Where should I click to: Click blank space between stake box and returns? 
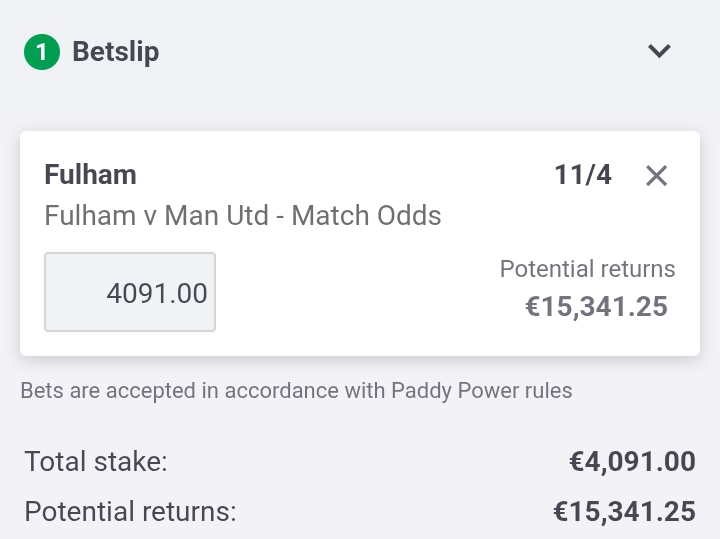tap(356, 292)
